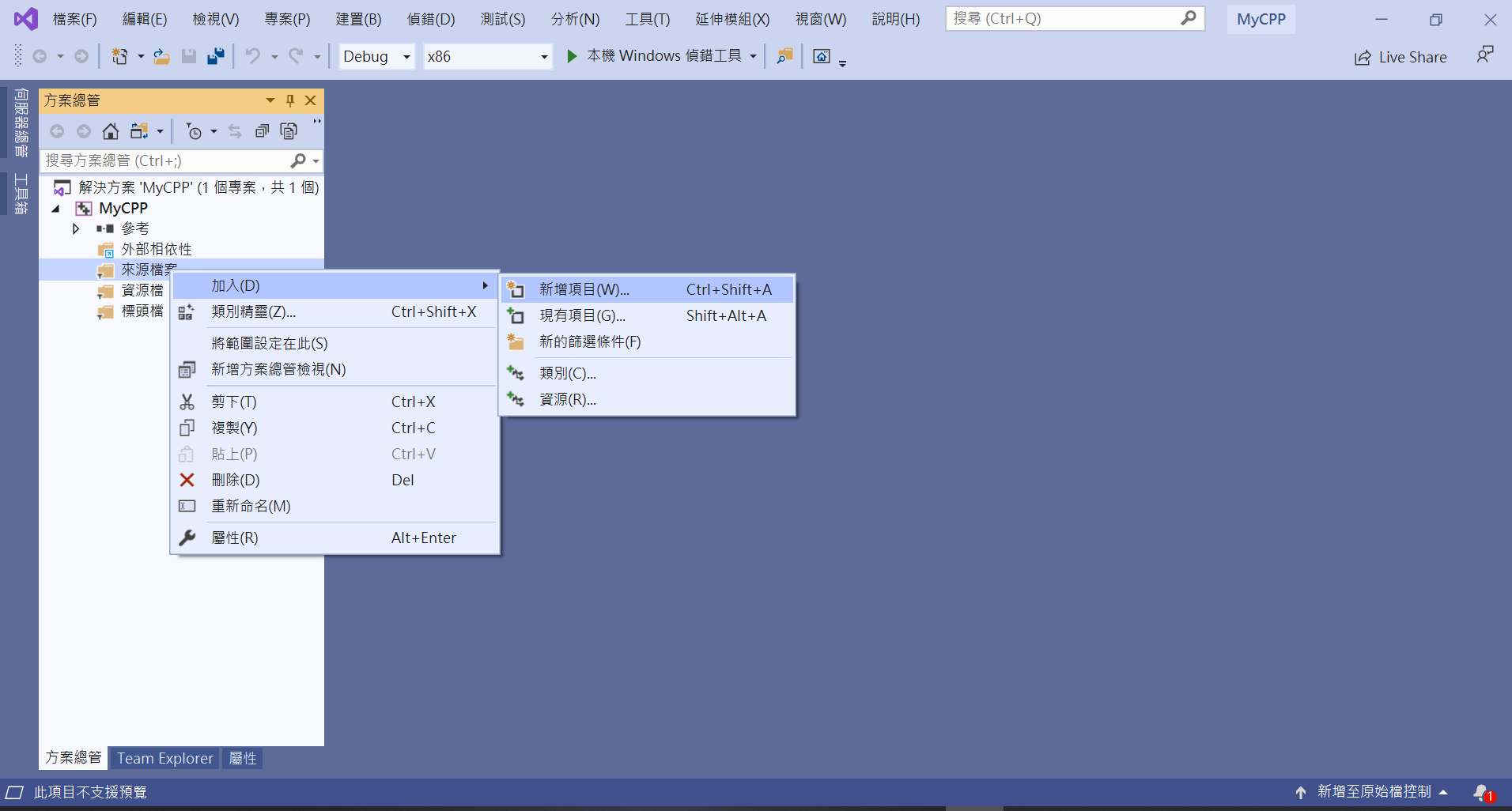
Task: Click the Save All toolbar icon
Action: [x=215, y=56]
